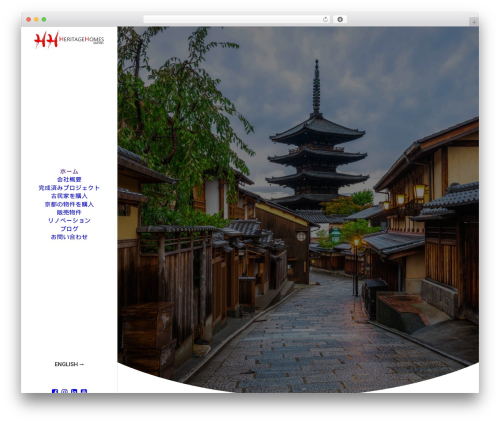Close the window with red button
The height and width of the screenshot is (423, 500).
pos(29,19)
